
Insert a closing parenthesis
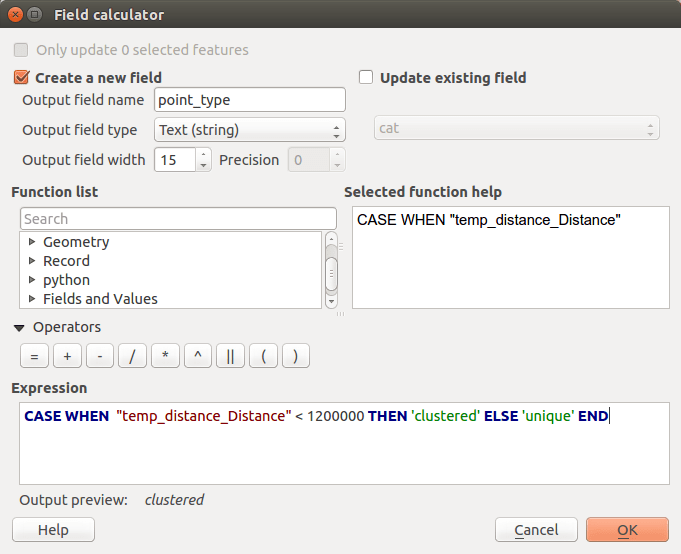point(296,356)
